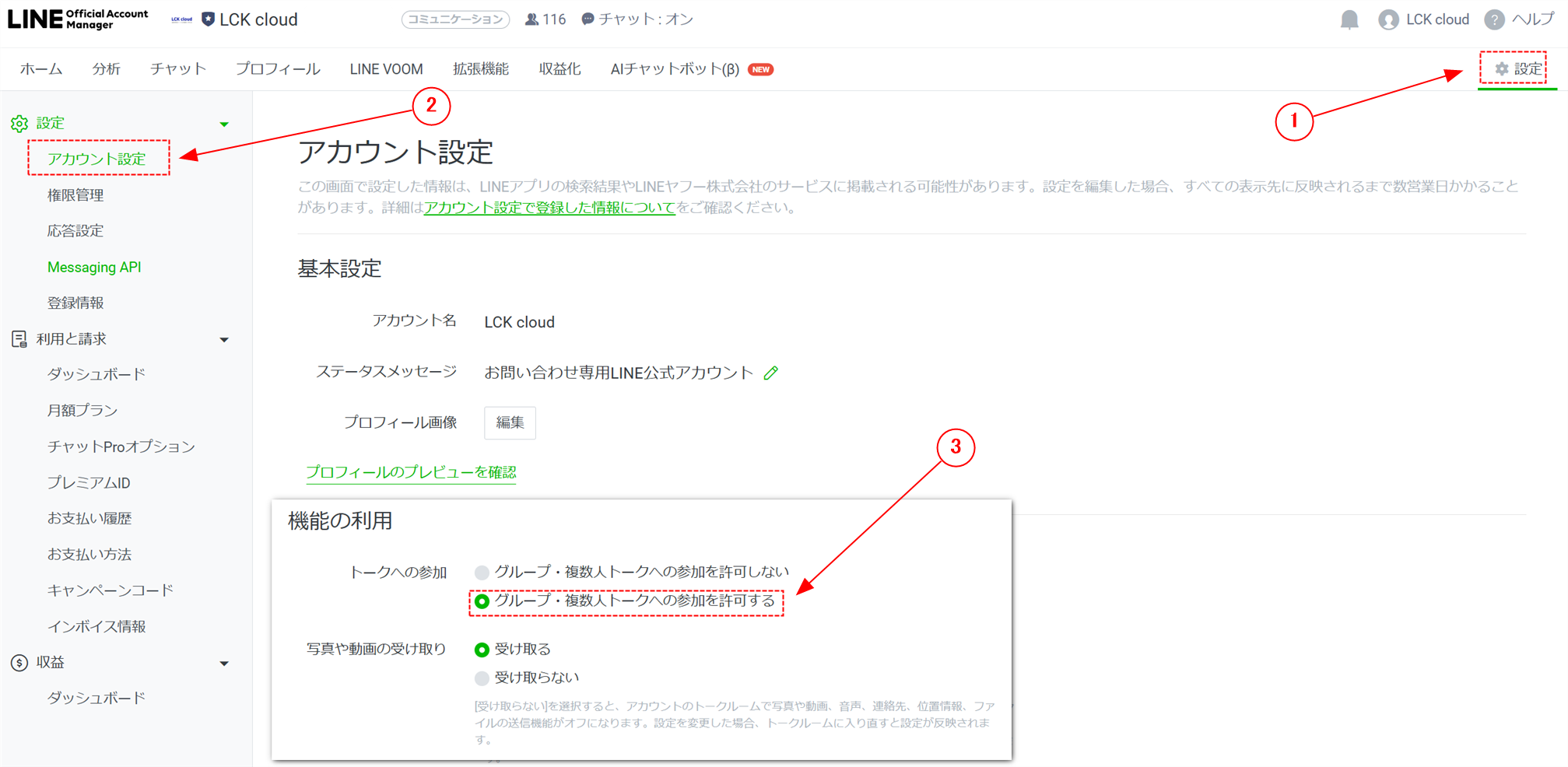Collapse the 収益 section arrow
This screenshot has height=767, width=1568.
pyautogui.click(x=224, y=664)
